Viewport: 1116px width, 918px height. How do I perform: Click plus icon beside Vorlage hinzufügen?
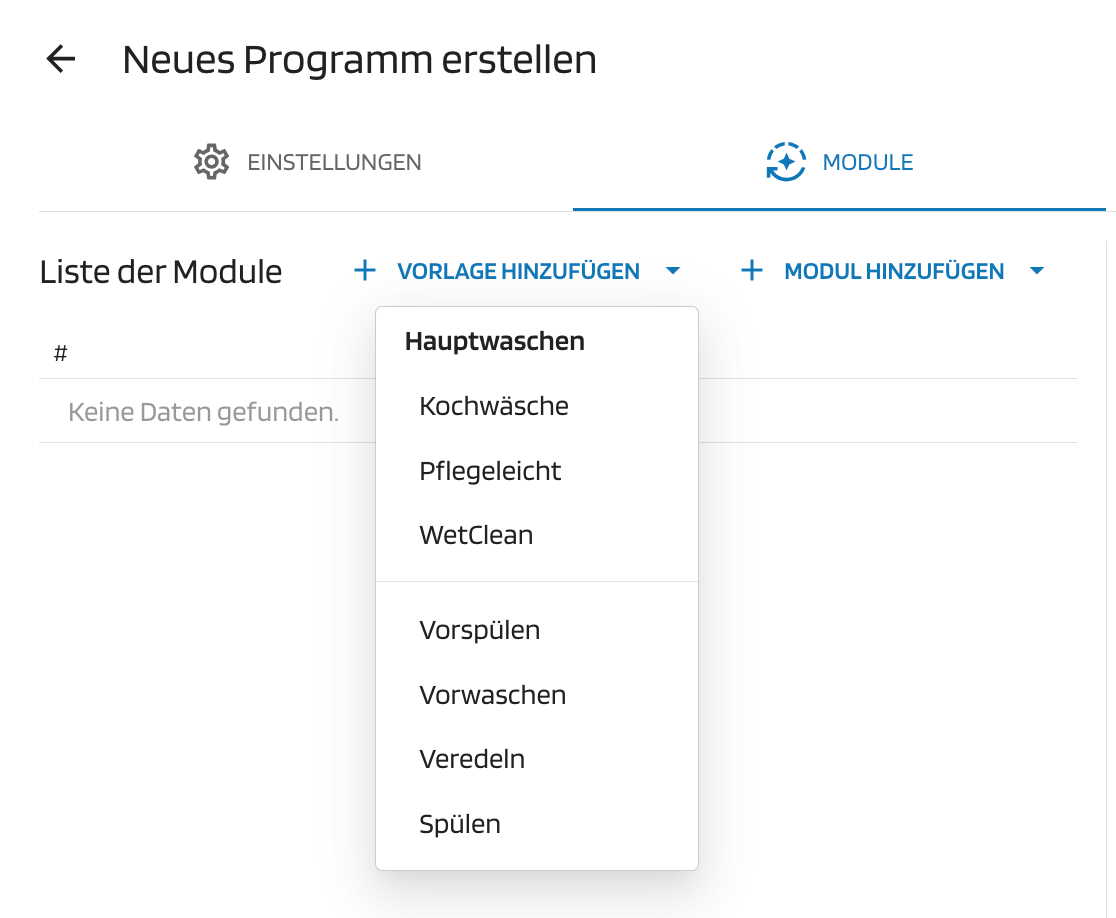[365, 271]
